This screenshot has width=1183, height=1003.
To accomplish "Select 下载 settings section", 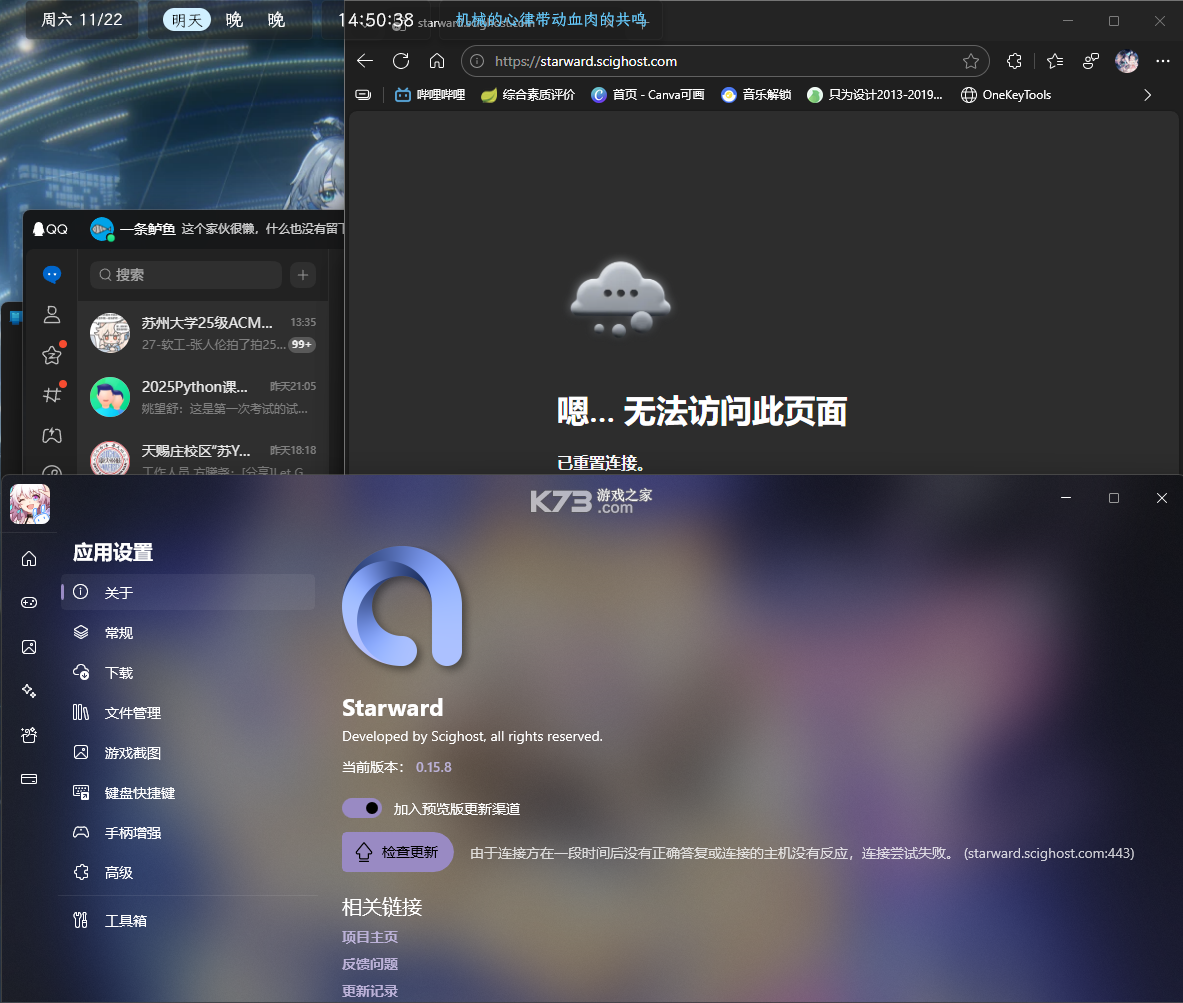I will coord(188,672).
